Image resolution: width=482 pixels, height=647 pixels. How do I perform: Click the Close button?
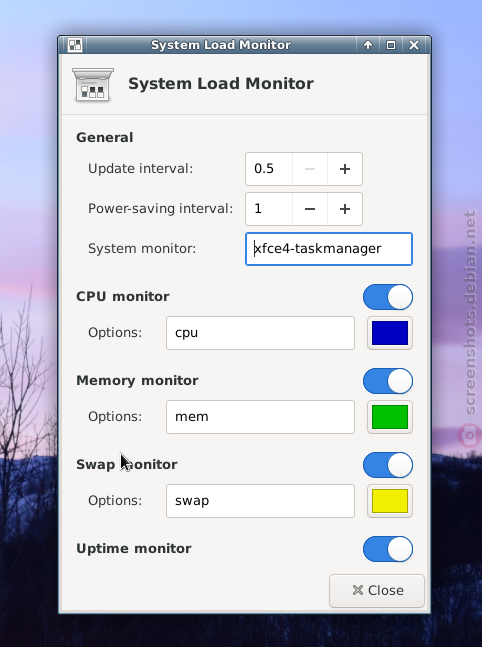pyautogui.click(x=377, y=590)
